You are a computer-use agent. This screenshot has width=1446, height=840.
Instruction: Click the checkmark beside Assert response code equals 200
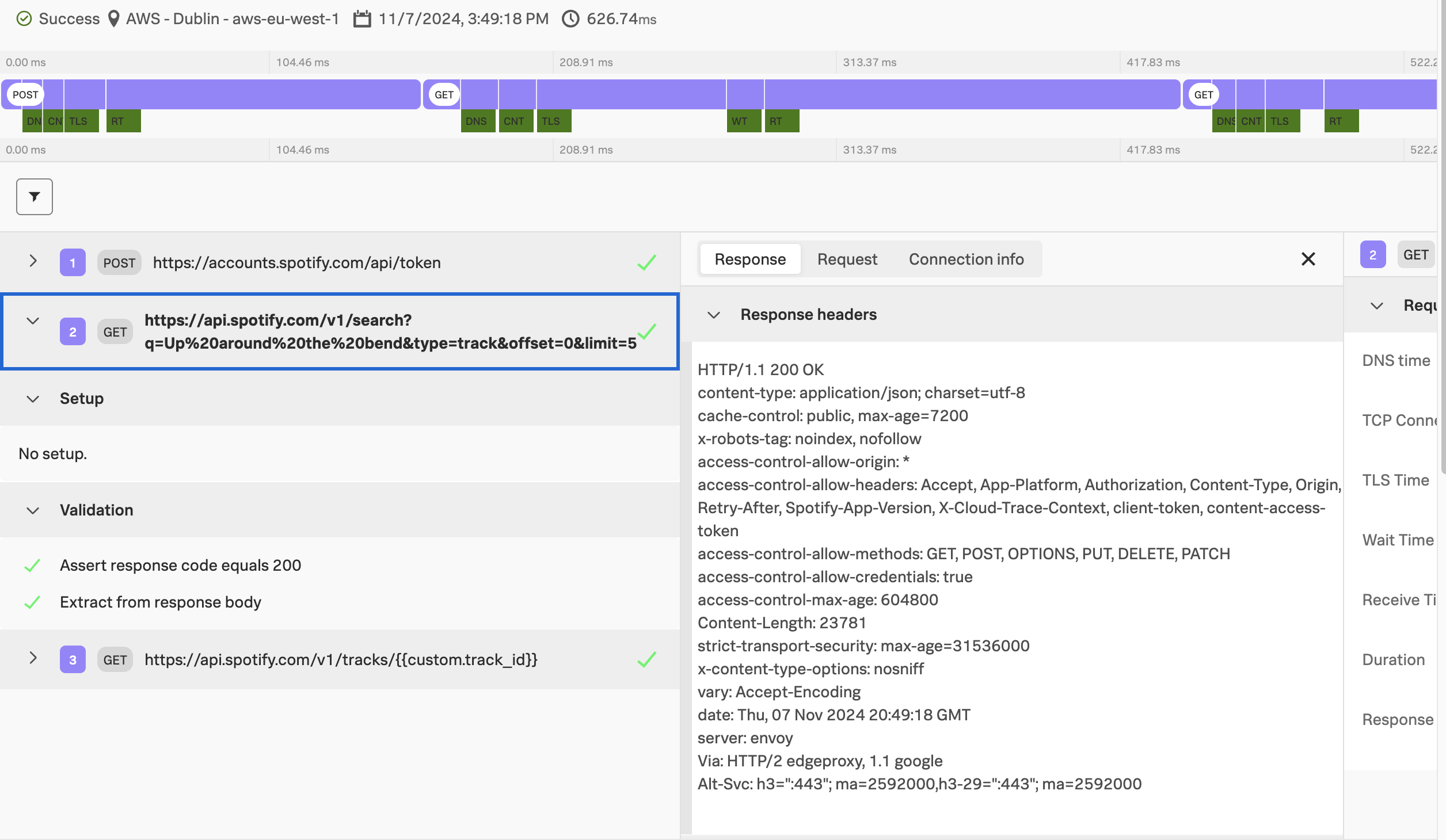33,564
